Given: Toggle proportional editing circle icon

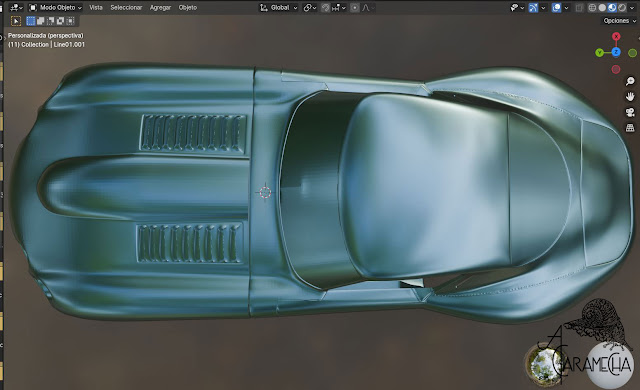Looking at the screenshot, I should click(x=355, y=8).
